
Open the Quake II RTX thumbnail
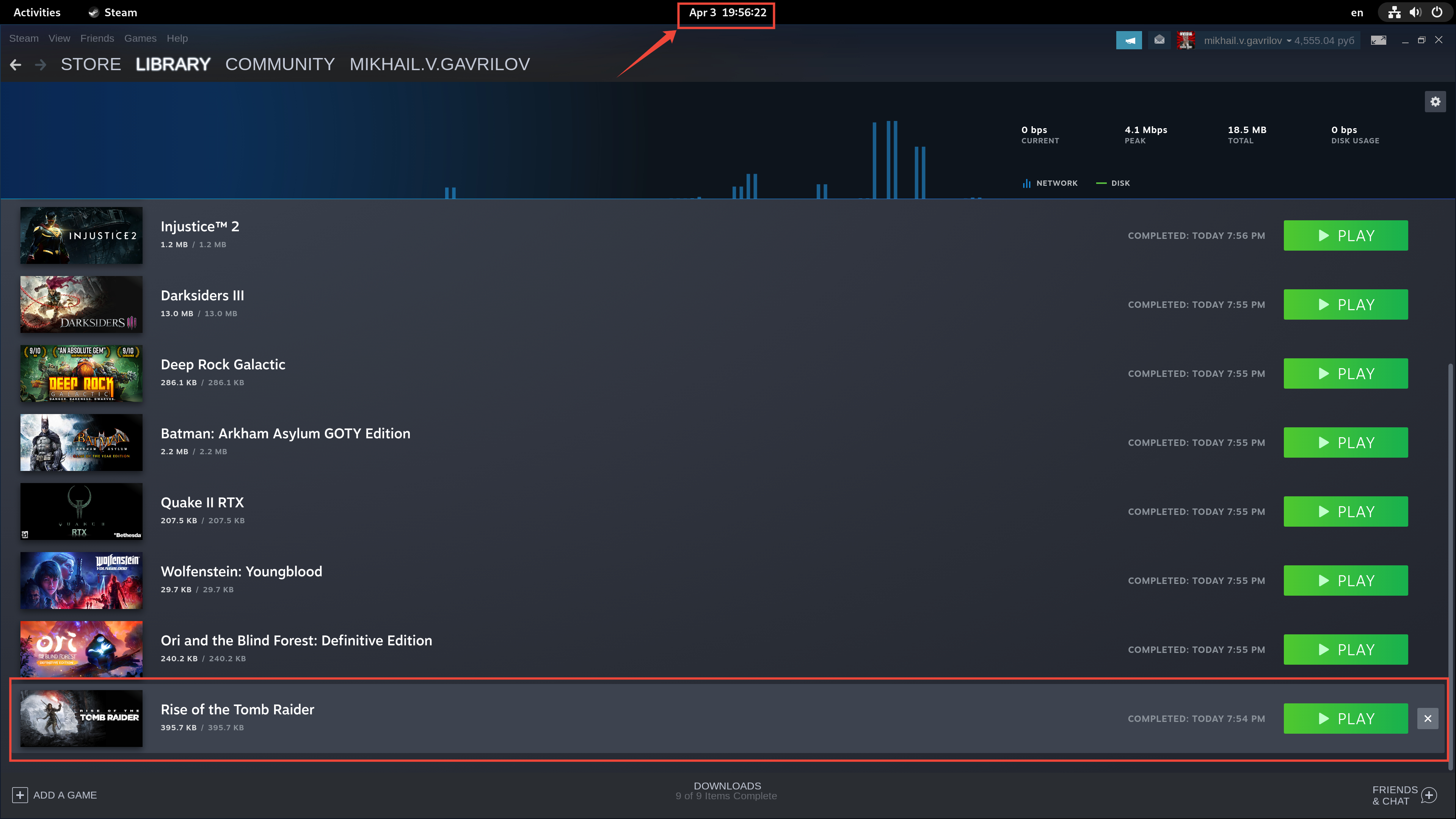coord(82,511)
